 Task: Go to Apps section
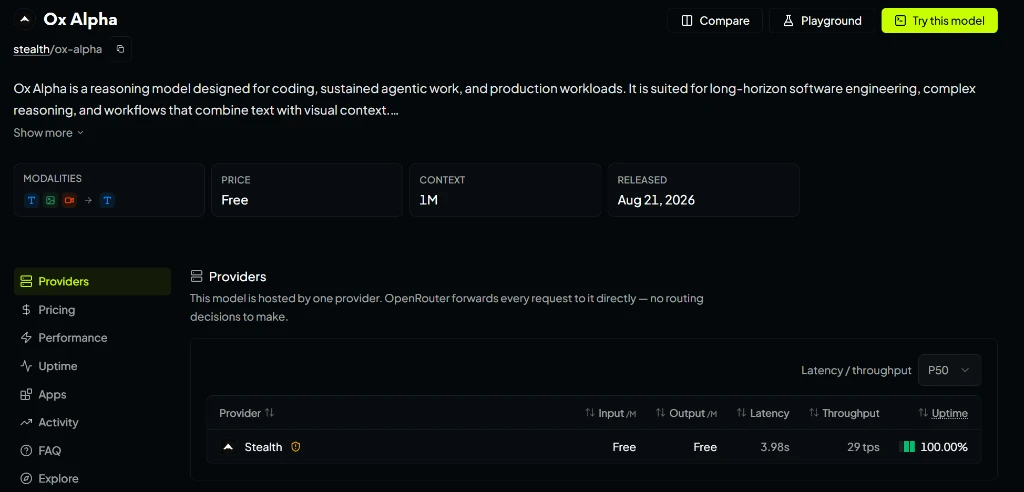click(92, 395)
